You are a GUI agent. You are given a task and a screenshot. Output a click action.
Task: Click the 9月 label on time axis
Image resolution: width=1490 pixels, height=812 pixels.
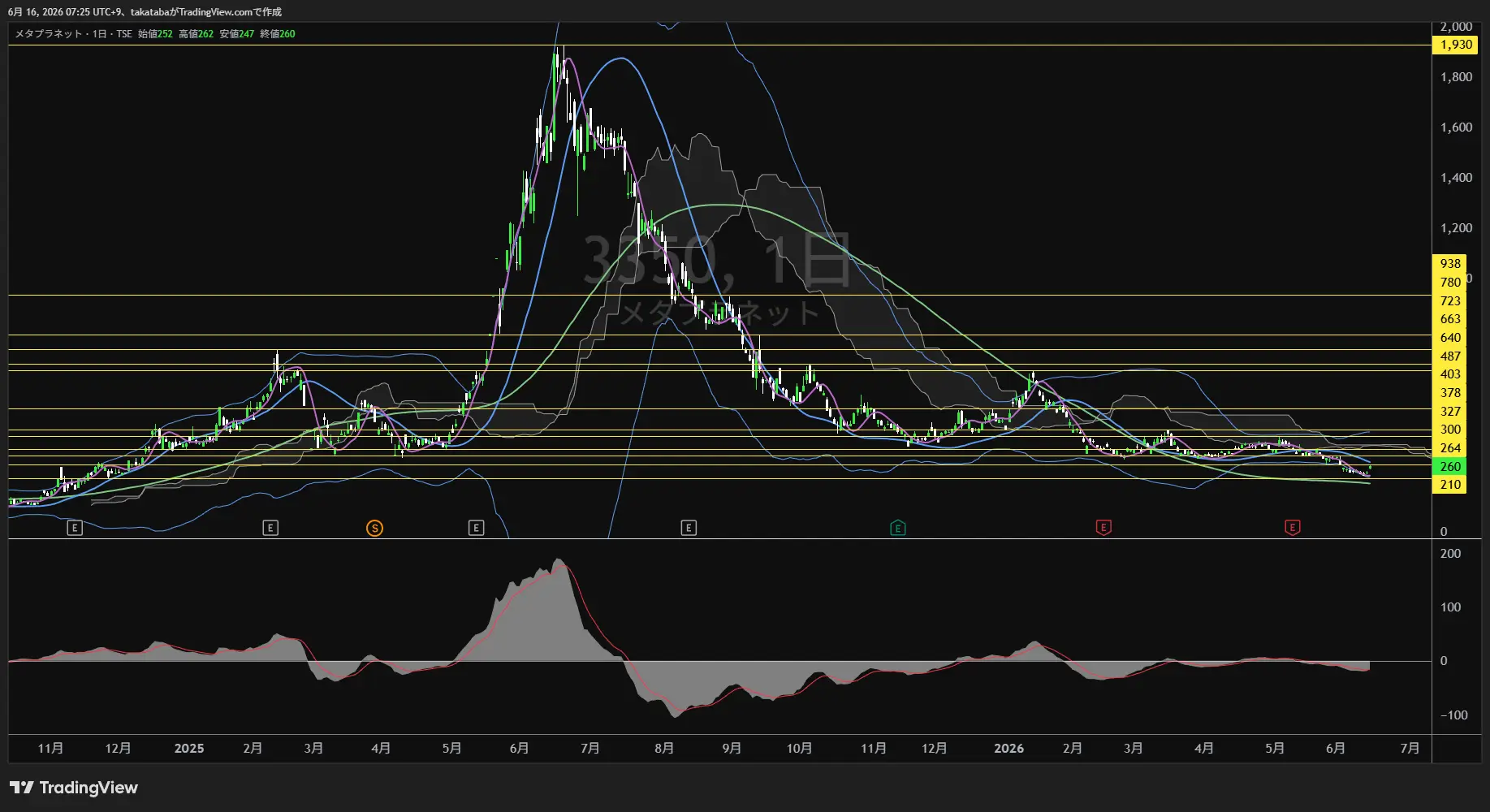(x=732, y=749)
